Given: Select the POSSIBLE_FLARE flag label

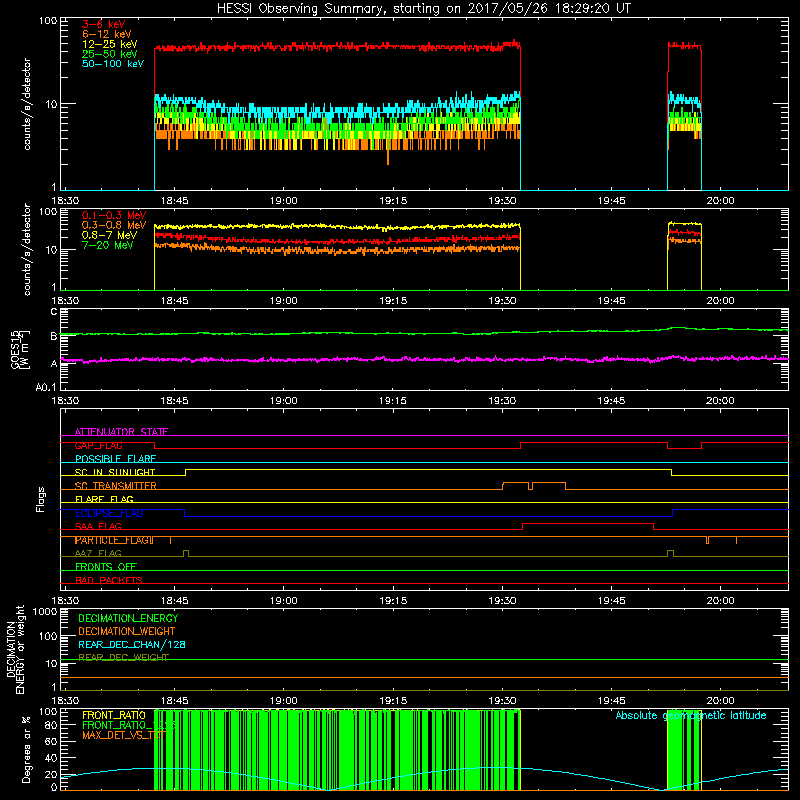Looking at the screenshot, I should (115, 459).
